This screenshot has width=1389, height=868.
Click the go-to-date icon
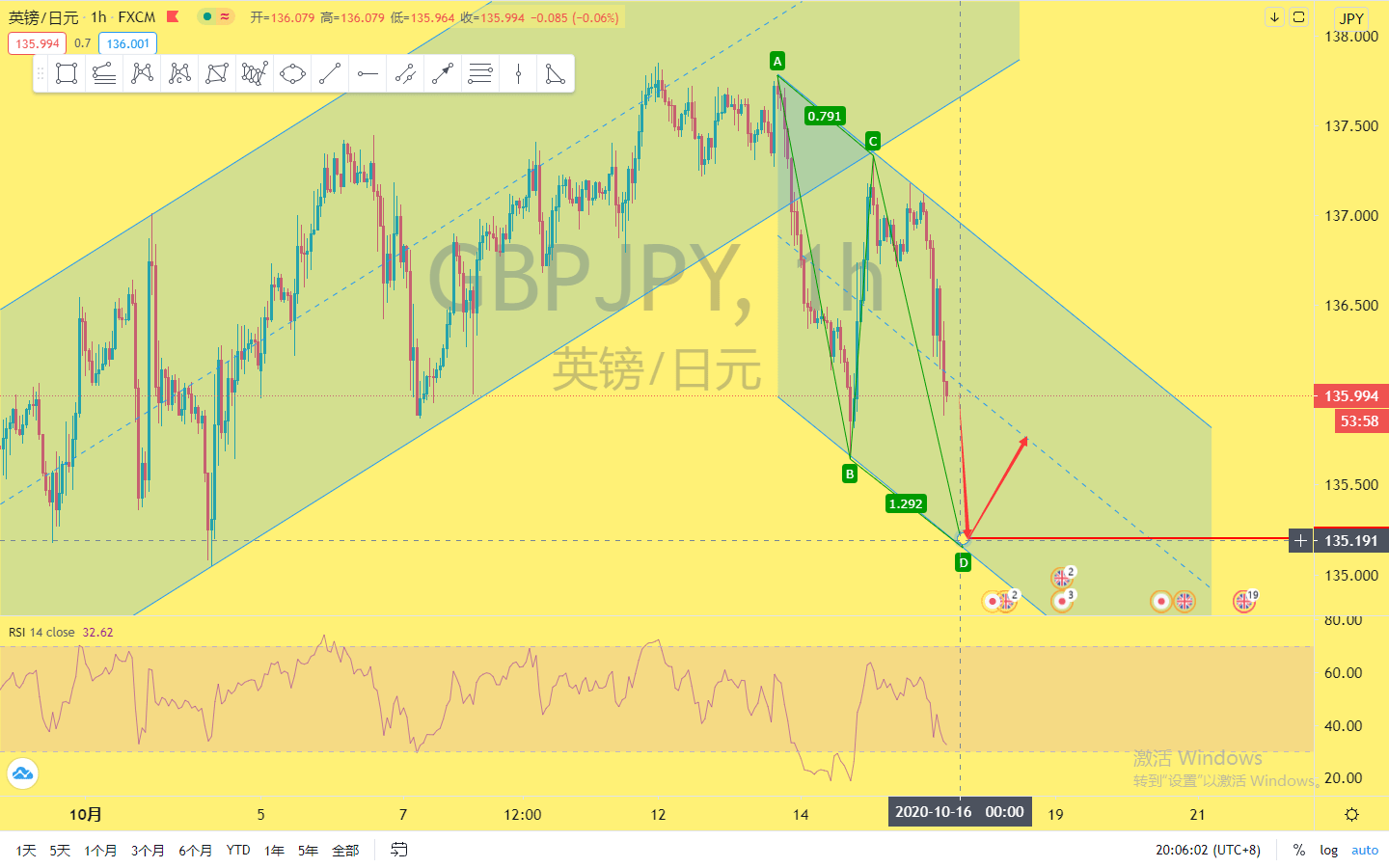[399, 850]
